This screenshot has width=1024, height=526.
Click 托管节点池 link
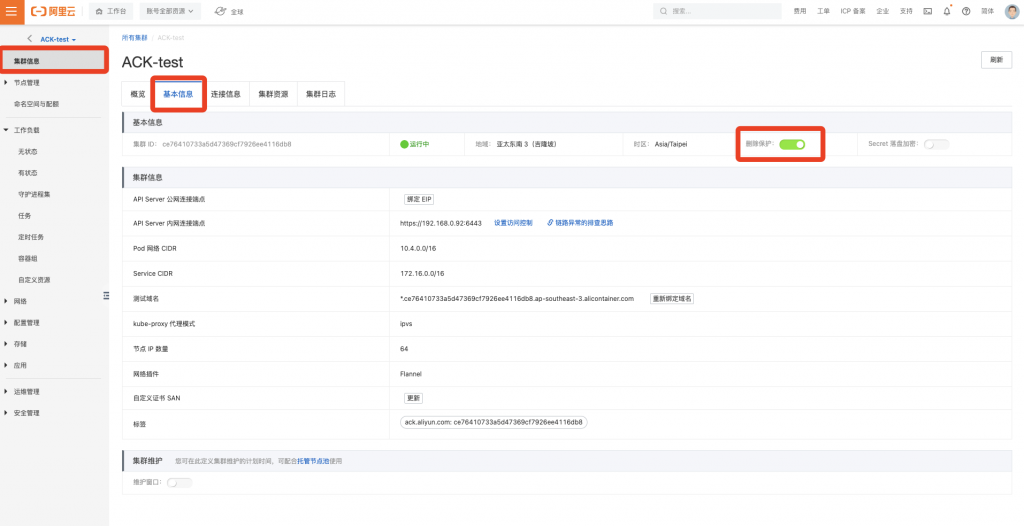click(x=313, y=461)
